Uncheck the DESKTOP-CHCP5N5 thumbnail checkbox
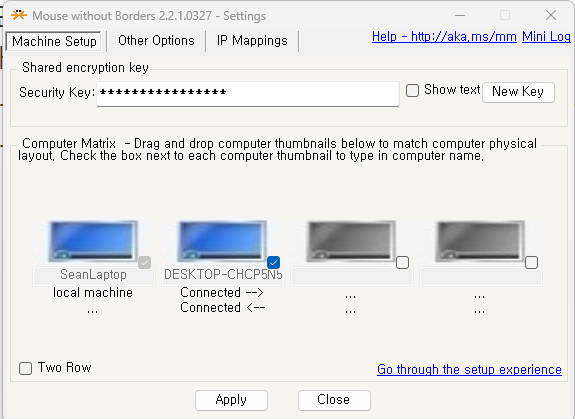The image size is (575, 419). pyautogui.click(x=274, y=262)
